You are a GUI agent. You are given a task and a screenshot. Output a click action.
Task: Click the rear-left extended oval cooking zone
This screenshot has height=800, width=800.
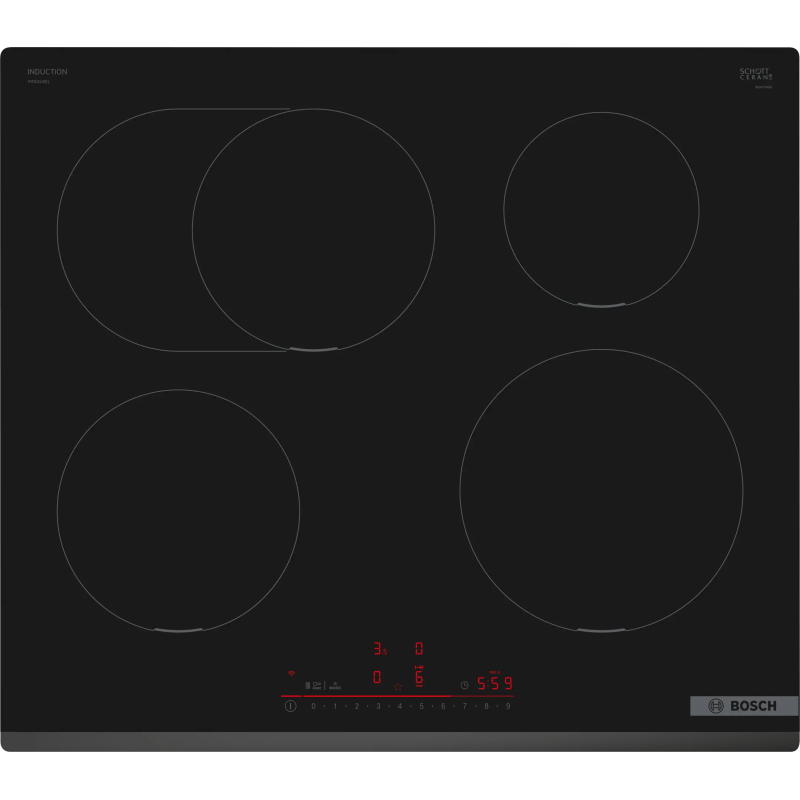coord(246,230)
